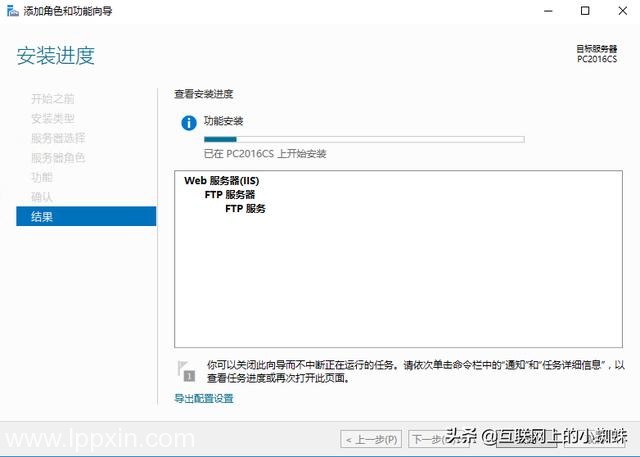The width and height of the screenshot is (640, 457).
Task: Select the 服务器角色 step in sidebar
Action: click(58, 158)
